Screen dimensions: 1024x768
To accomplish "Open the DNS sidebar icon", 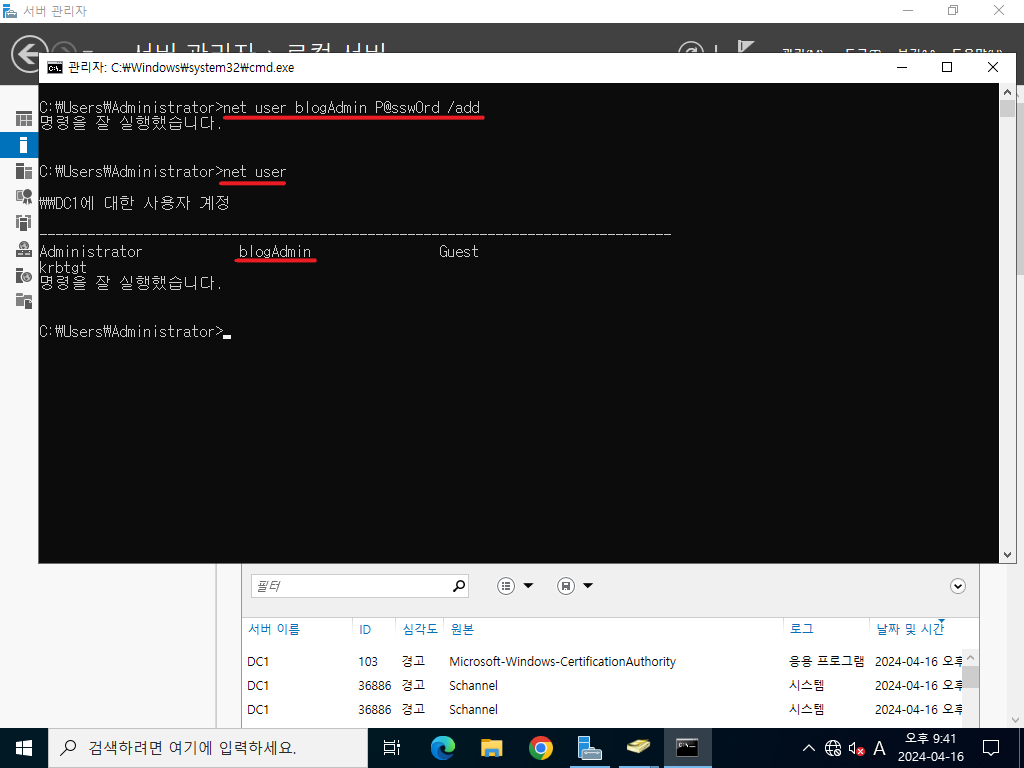I will click(x=24, y=249).
